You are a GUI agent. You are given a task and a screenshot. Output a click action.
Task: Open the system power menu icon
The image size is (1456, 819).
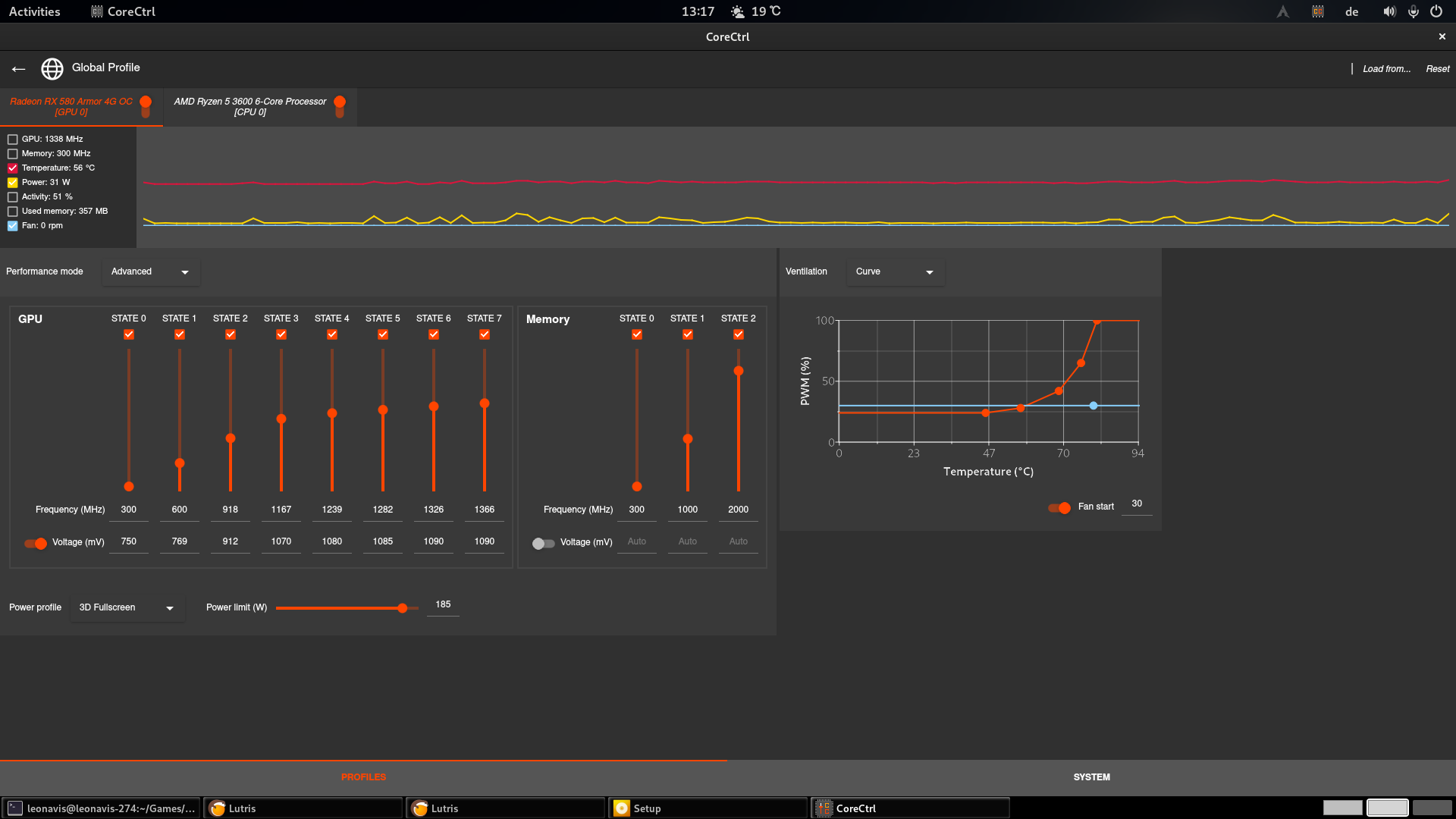pyautogui.click(x=1436, y=11)
